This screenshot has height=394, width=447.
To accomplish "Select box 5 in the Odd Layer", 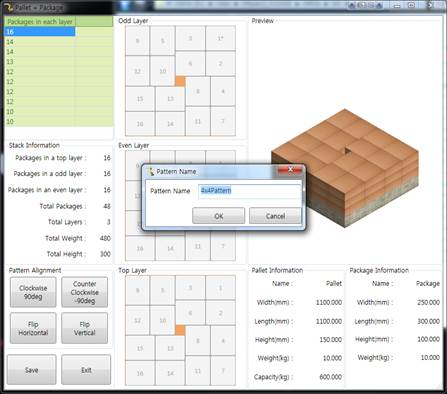I will pos(162,41).
